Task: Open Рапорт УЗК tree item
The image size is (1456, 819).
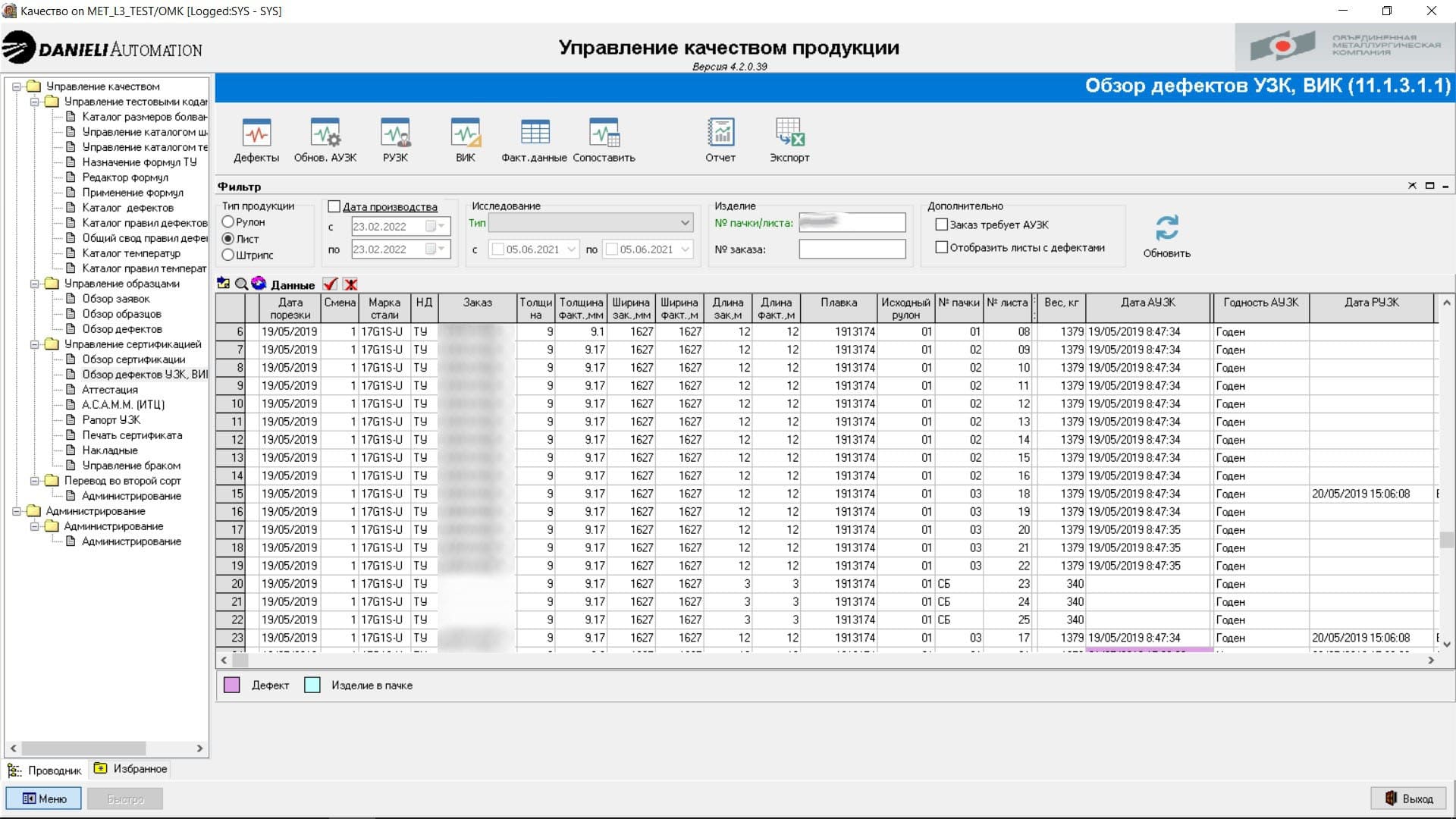Action: [x=111, y=420]
